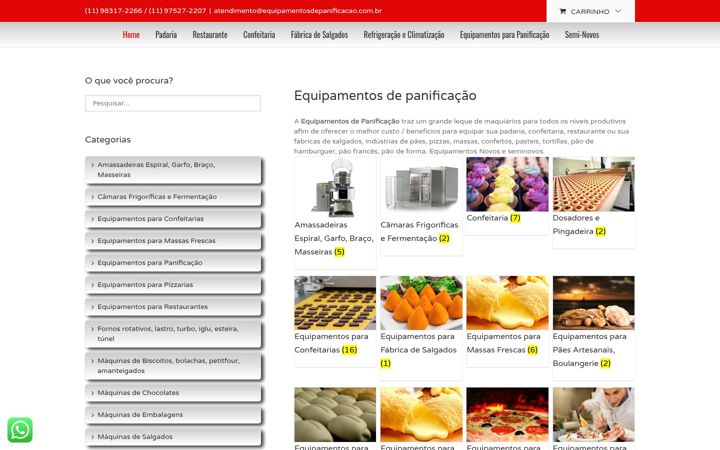Image resolution: width=720 pixels, height=450 pixels.
Task: Open Equipamentos para Panificação top menu
Action: pyautogui.click(x=504, y=34)
